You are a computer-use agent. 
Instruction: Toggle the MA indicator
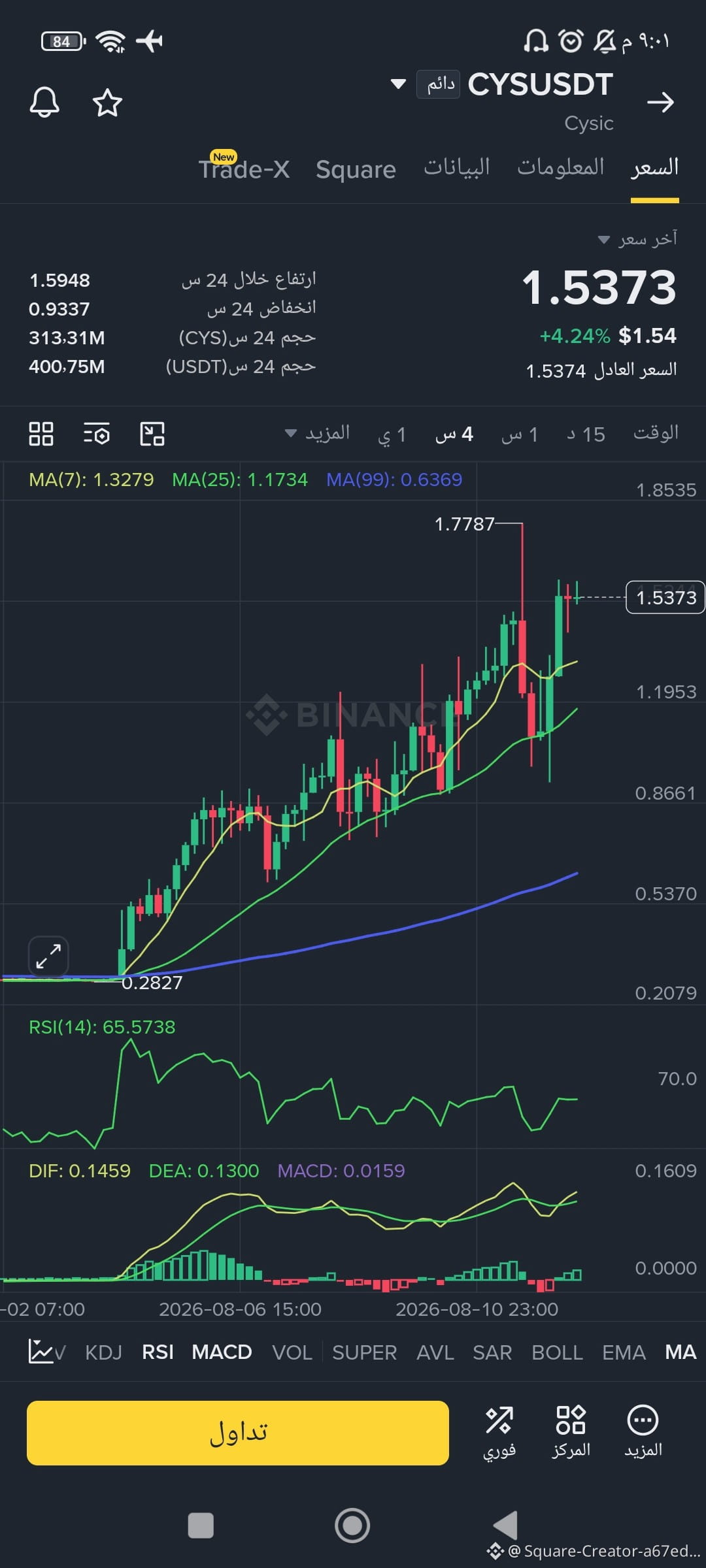(681, 1352)
